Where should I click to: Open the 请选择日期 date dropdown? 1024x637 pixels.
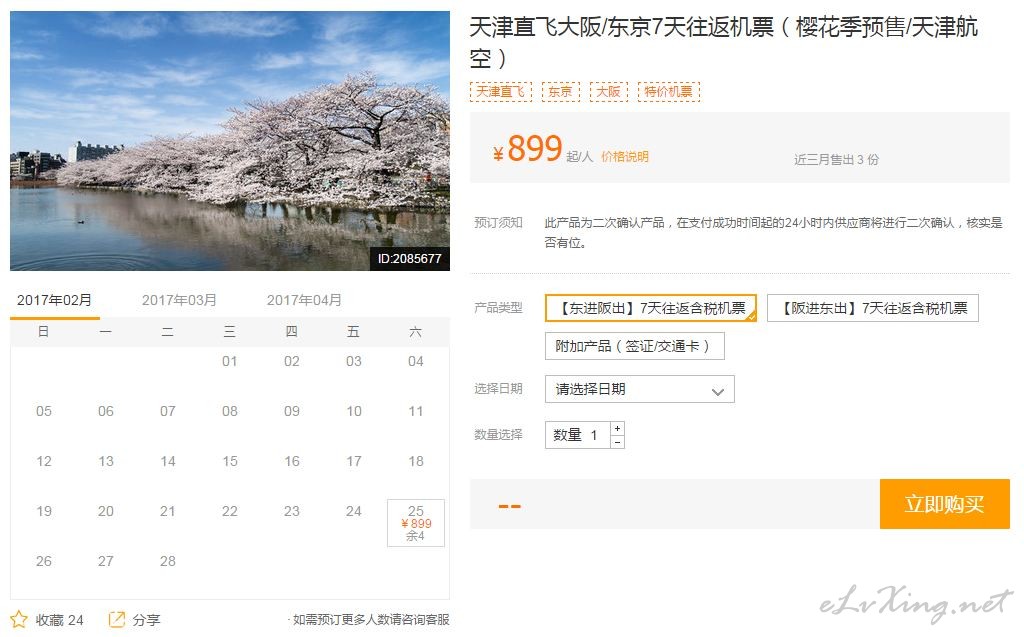pos(639,389)
